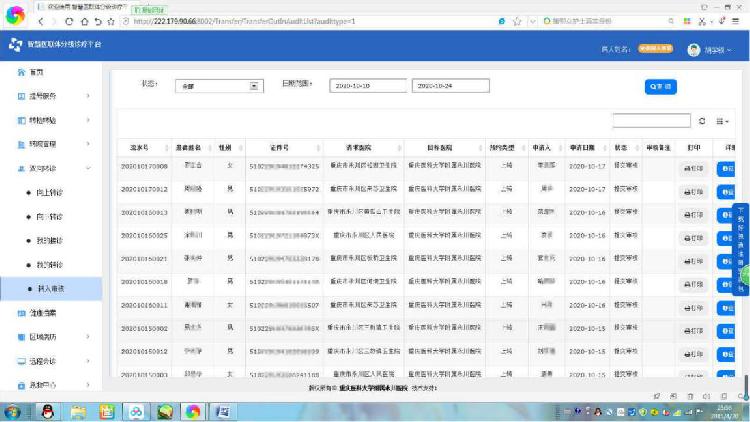
Task: Open blue detail button for row 202010150025
Action: pyautogui.click(x=726, y=238)
